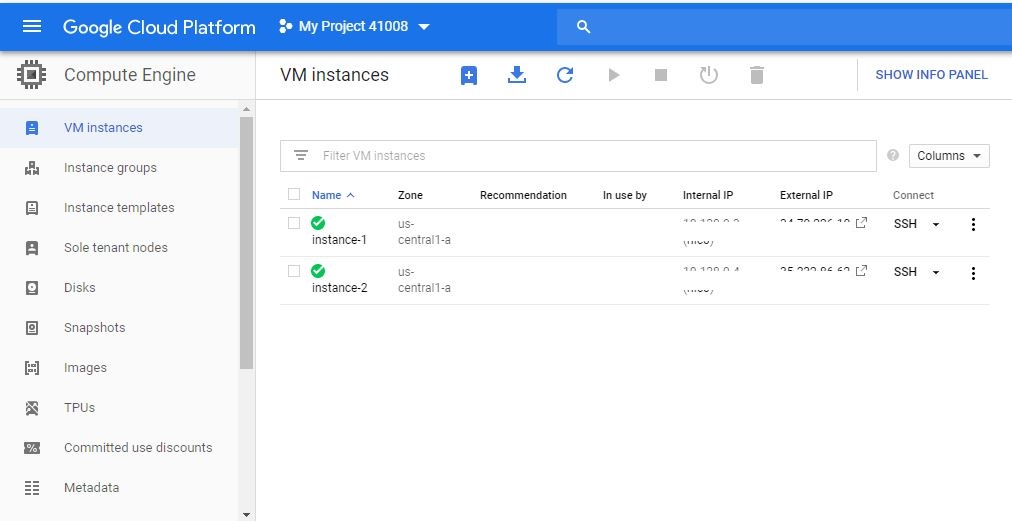Open the instance-2 name link
Image resolution: width=1012 pixels, height=521 pixels.
point(339,288)
